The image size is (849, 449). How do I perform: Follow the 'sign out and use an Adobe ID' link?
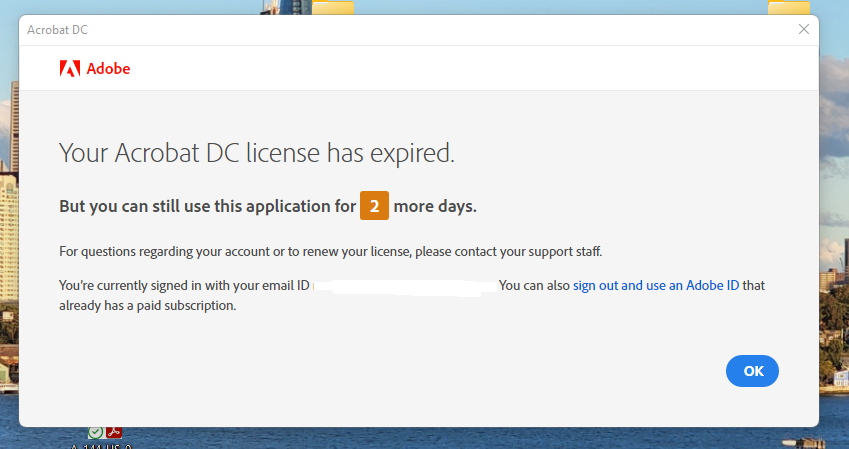[x=656, y=285]
